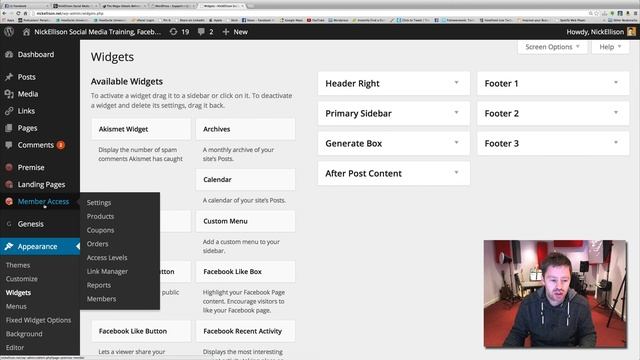Open Products in Member Access submenu
Screen dimensions: 640x360
[100, 216]
